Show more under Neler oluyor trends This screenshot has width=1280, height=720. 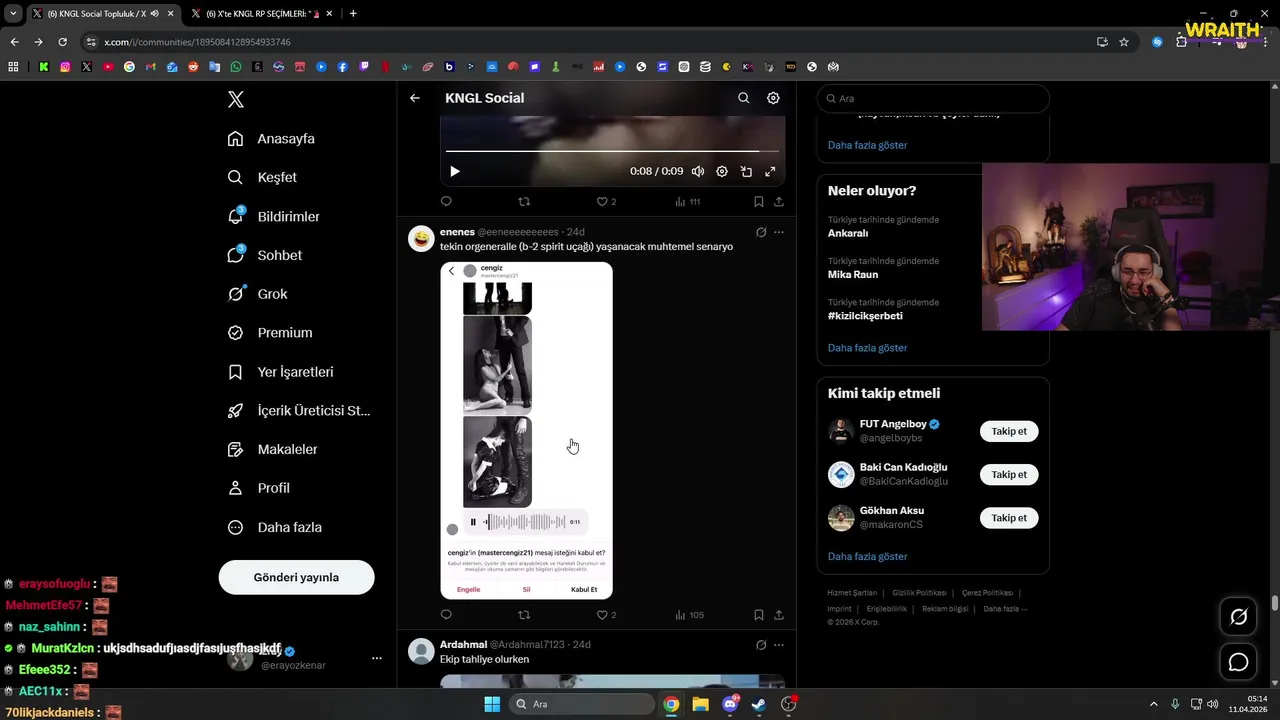(867, 348)
